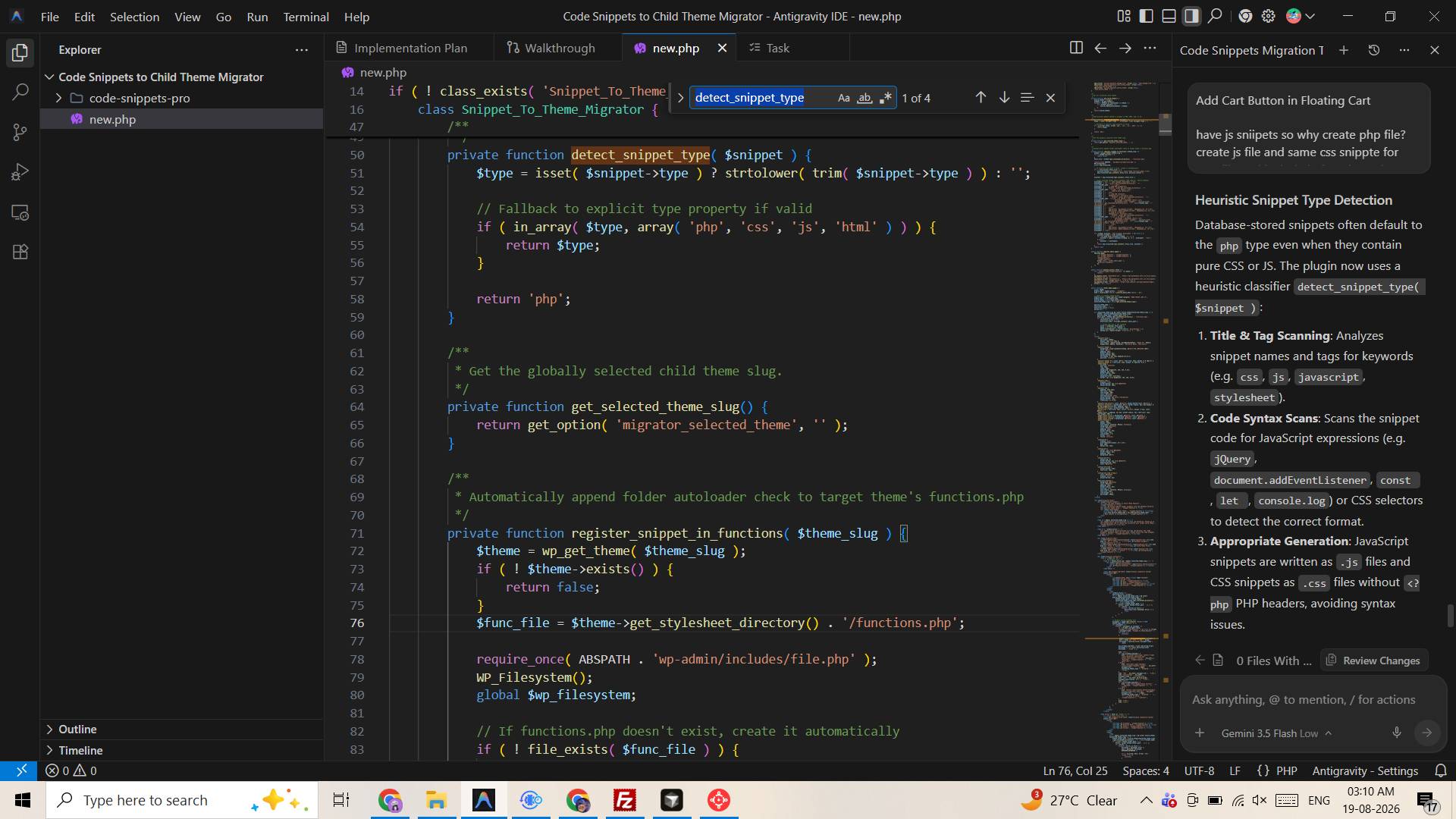Open Run and Debug view icon
The width and height of the screenshot is (1456, 819).
click(x=20, y=172)
